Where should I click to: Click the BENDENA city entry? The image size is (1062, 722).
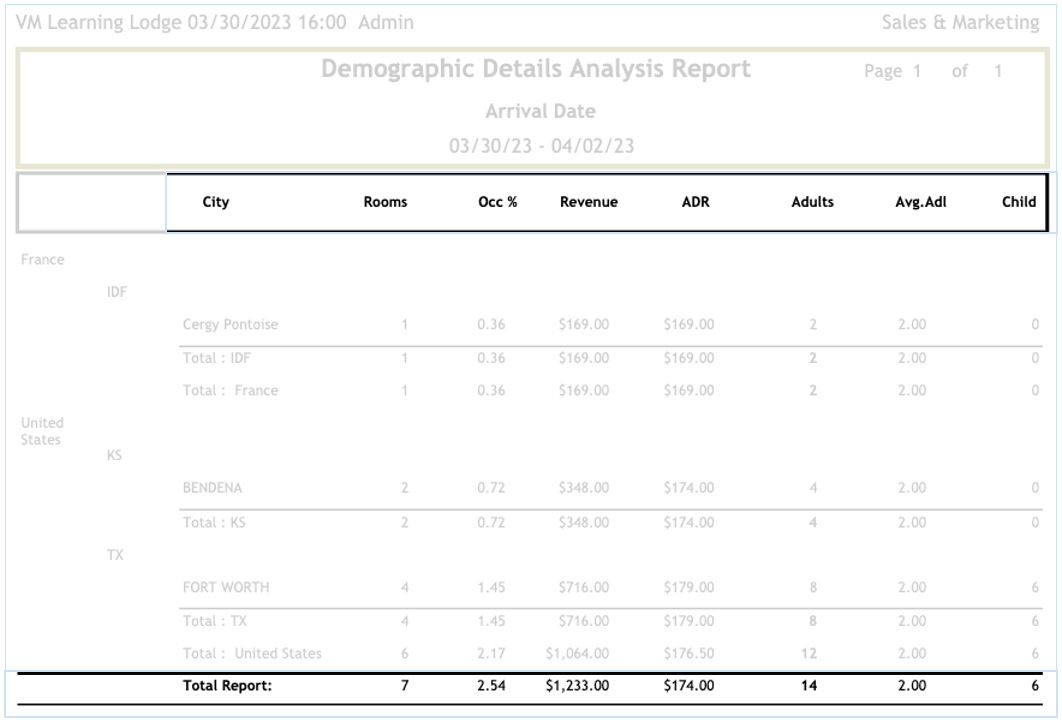click(x=213, y=487)
